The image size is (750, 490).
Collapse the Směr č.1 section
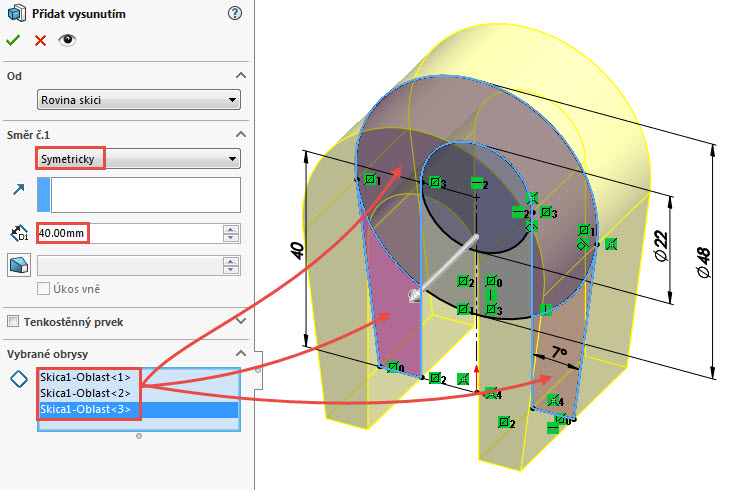[241, 134]
